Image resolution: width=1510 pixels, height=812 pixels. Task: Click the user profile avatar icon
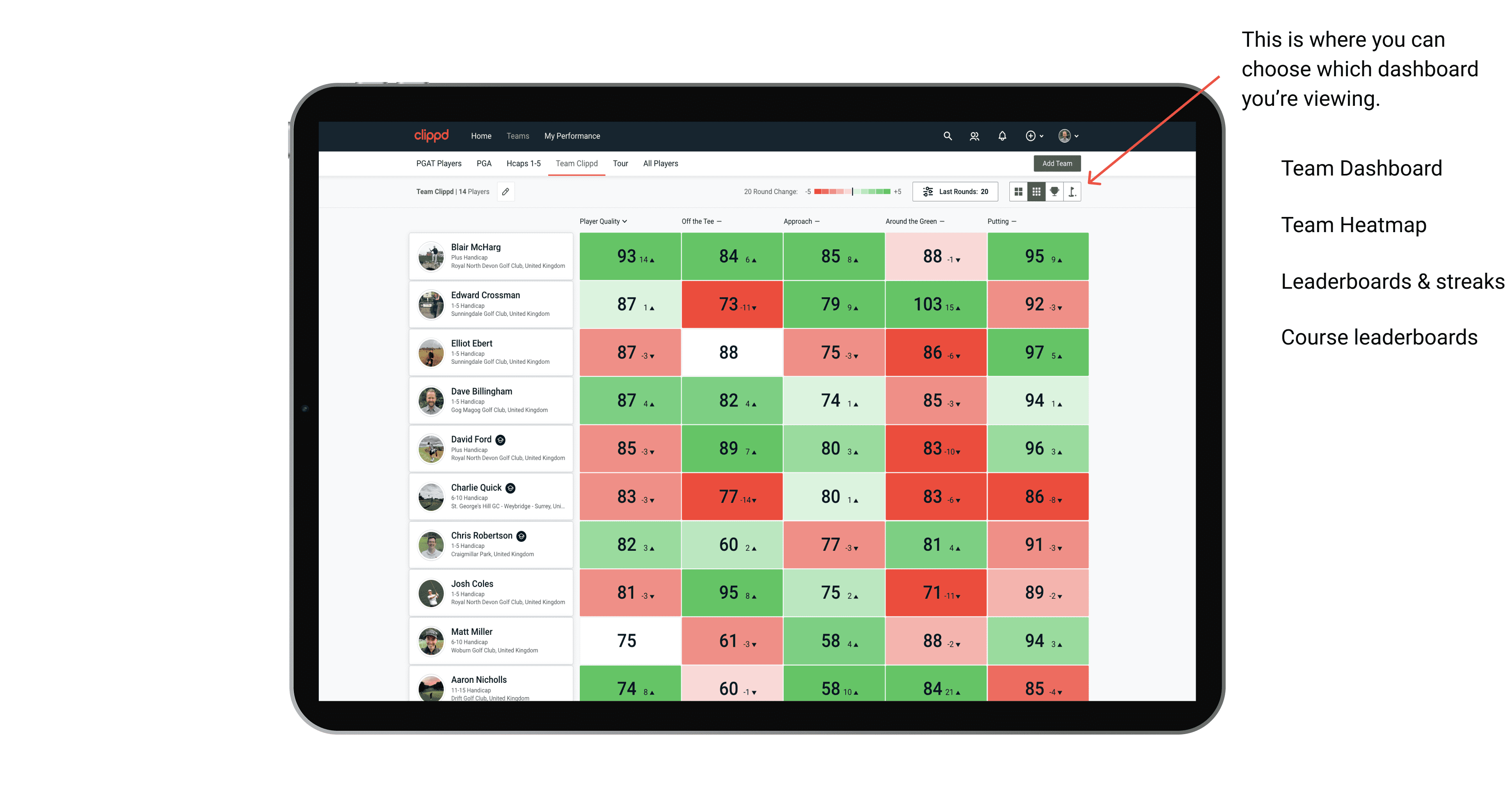(x=1068, y=136)
